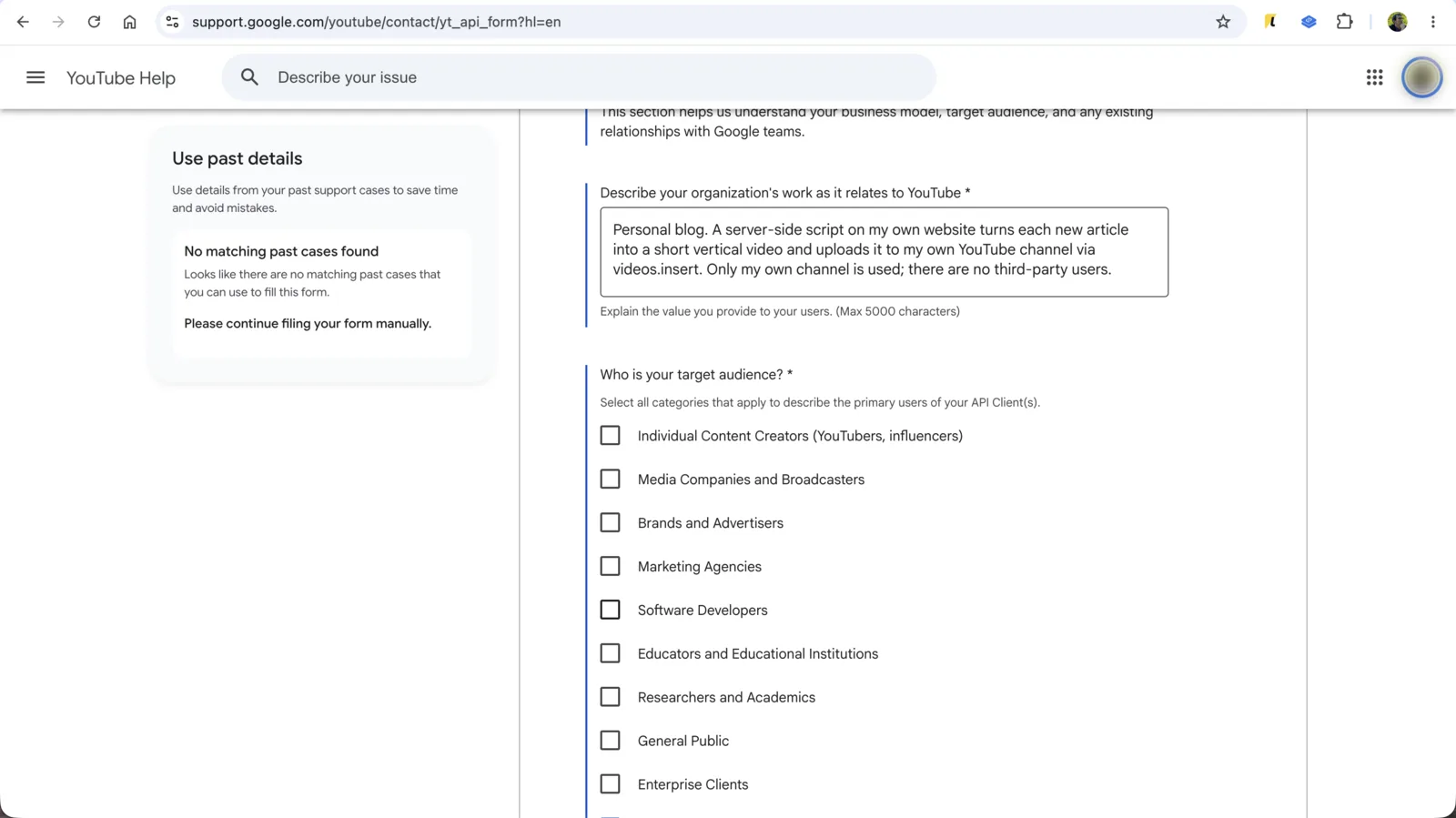
Task: Click the search magnifier icon
Action: 249,77
